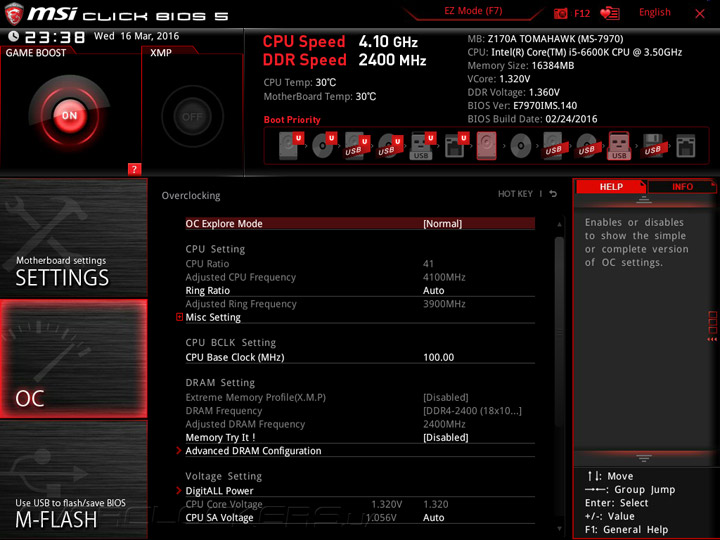Click the CPU Core Voltage 1.320 field
This screenshot has width=720, height=540.
[436, 504]
